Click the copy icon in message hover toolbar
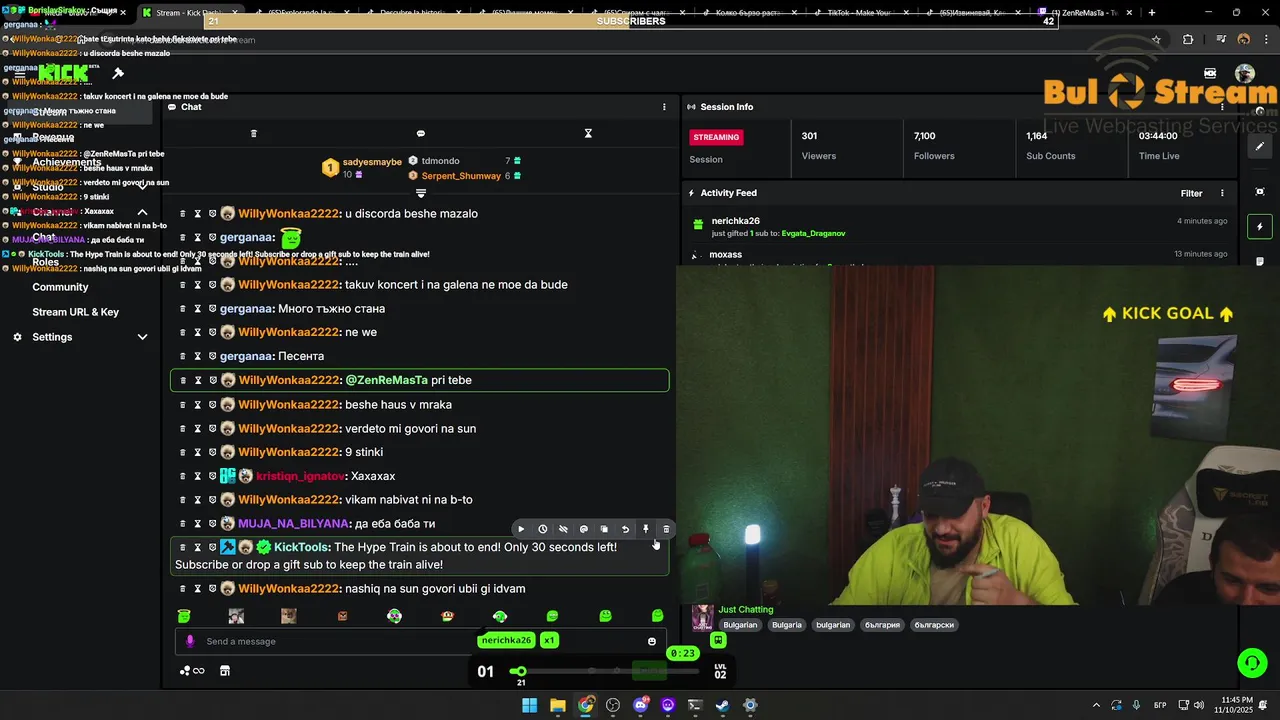Viewport: 1280px width, 720px height. (604, 529)
